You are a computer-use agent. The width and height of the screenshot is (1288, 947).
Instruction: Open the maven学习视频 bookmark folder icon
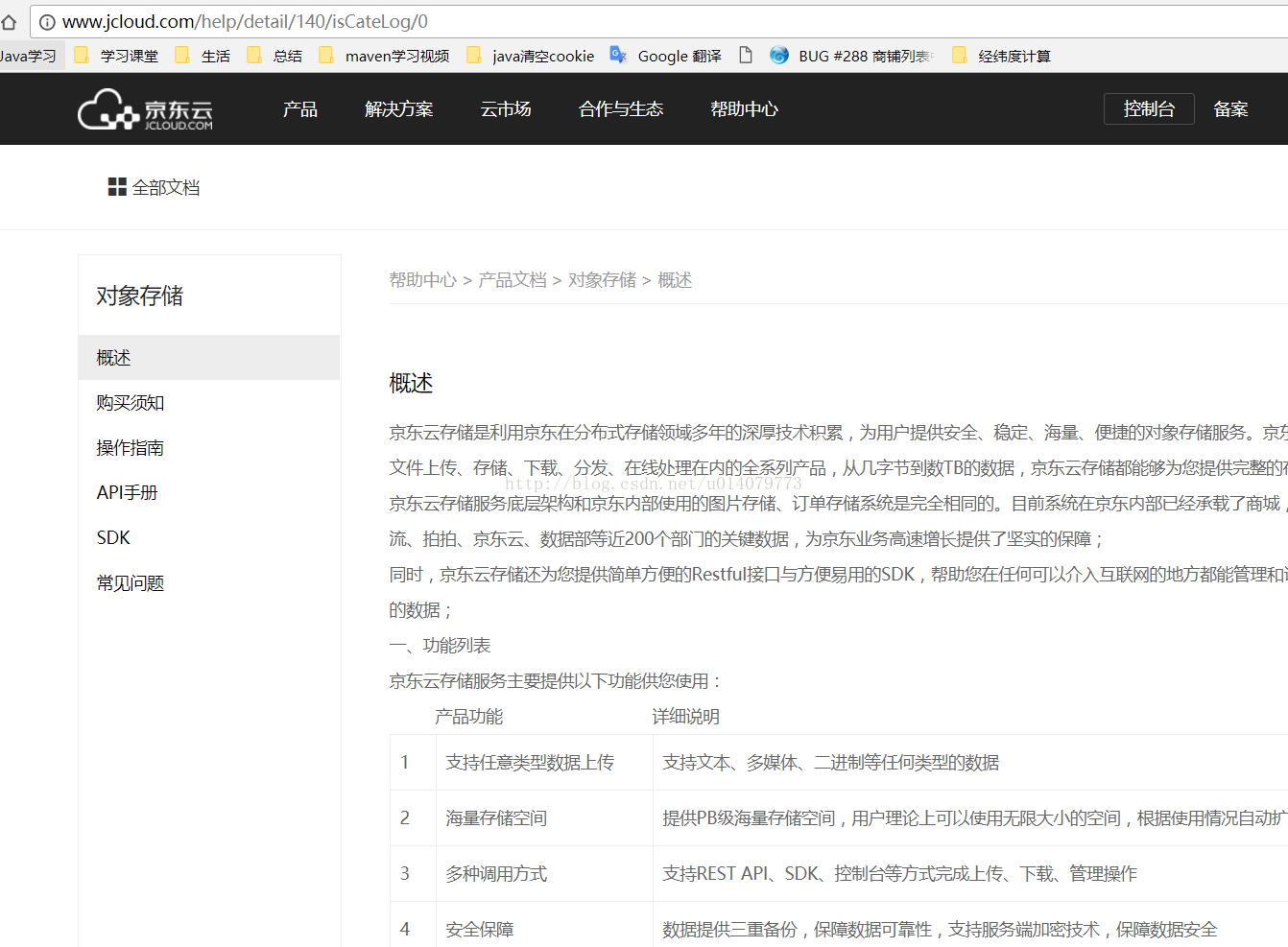326,56
